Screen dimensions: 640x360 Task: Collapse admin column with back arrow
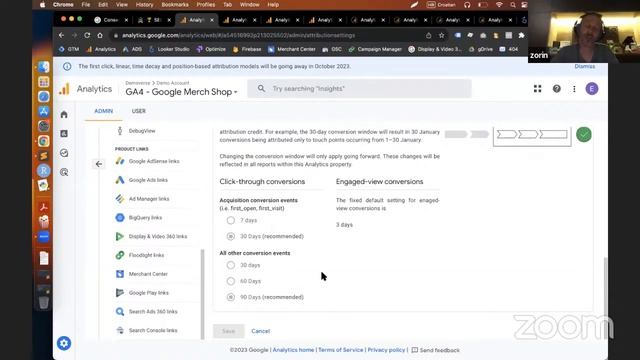point(99,164)
